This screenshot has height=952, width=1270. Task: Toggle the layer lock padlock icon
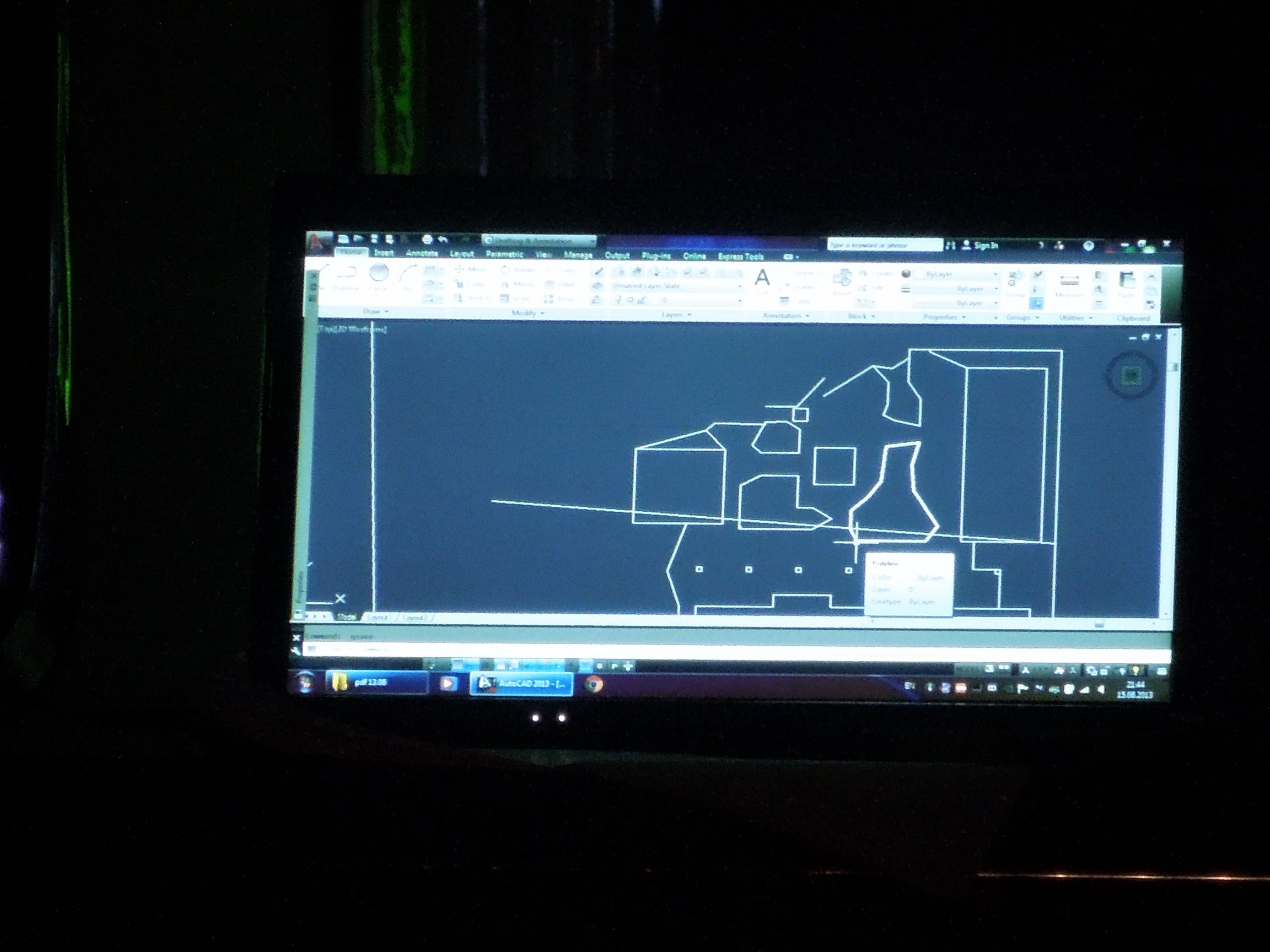point(642,300)
